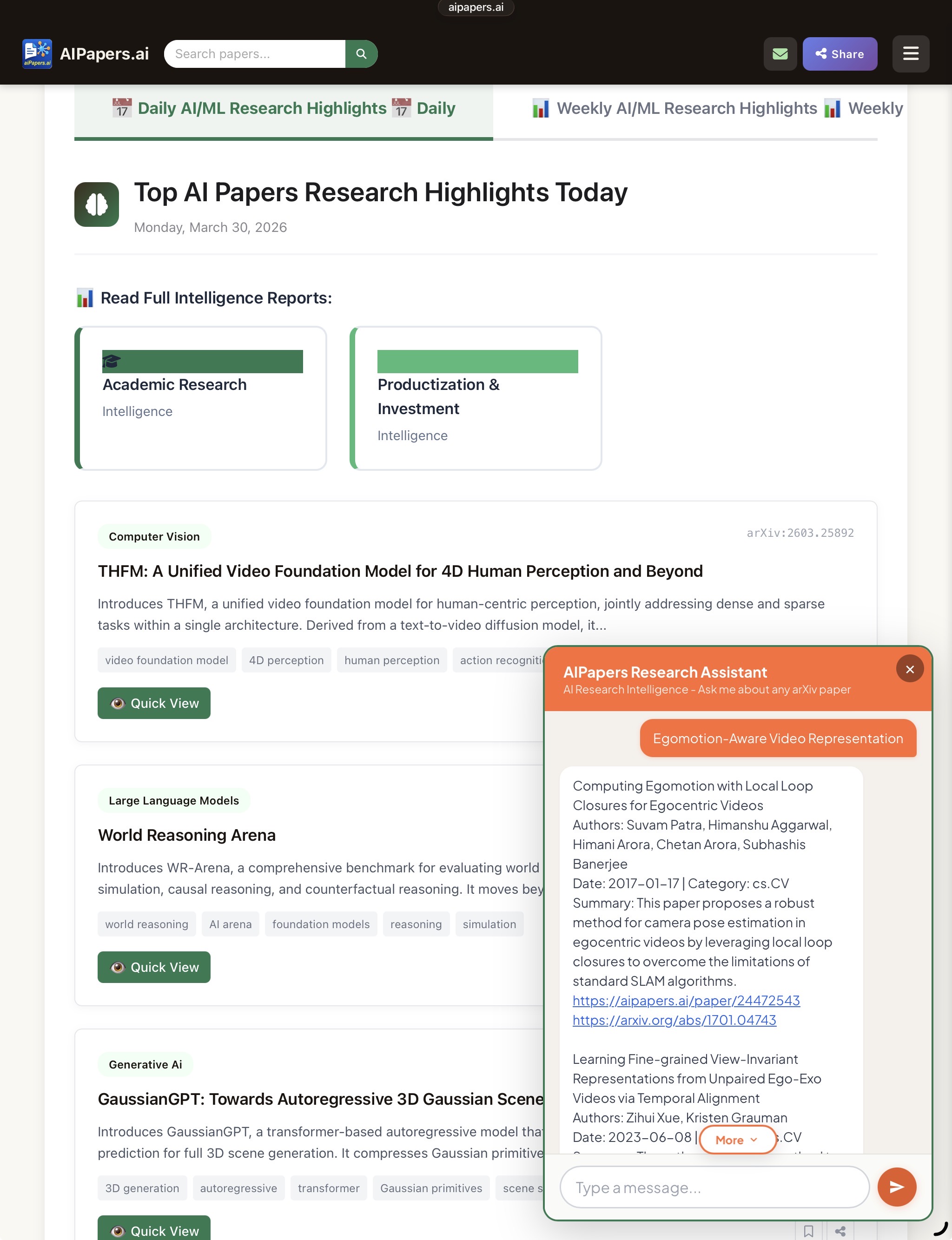The height and width of the screenshot is (1240, 952).
Task: Focus the Type a message field
Action: pos(714,1187)
